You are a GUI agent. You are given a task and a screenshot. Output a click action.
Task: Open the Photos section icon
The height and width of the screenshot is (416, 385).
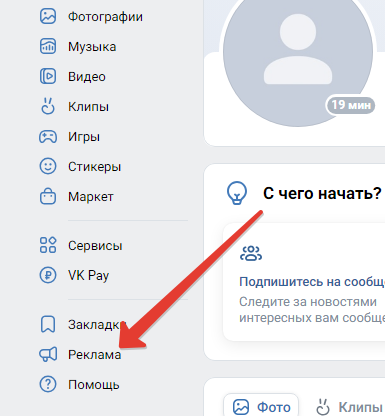point(48,16)
